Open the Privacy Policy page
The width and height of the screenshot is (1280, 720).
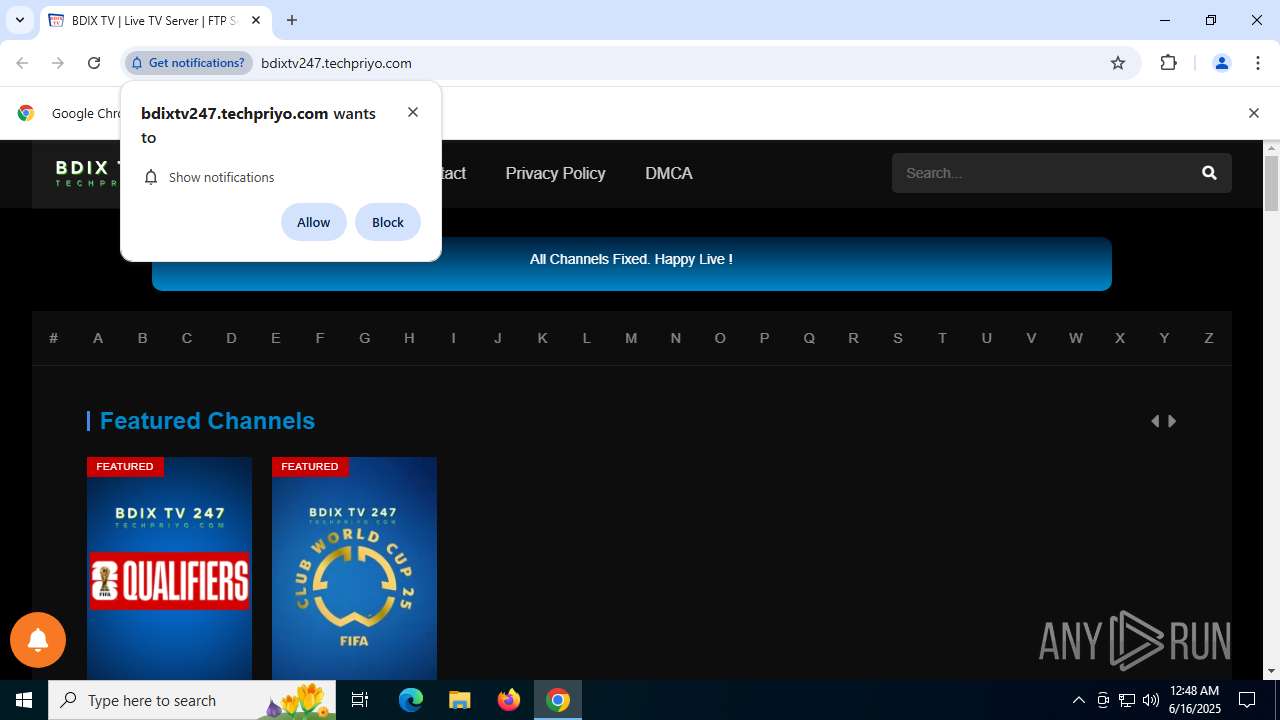click(555, 173)
